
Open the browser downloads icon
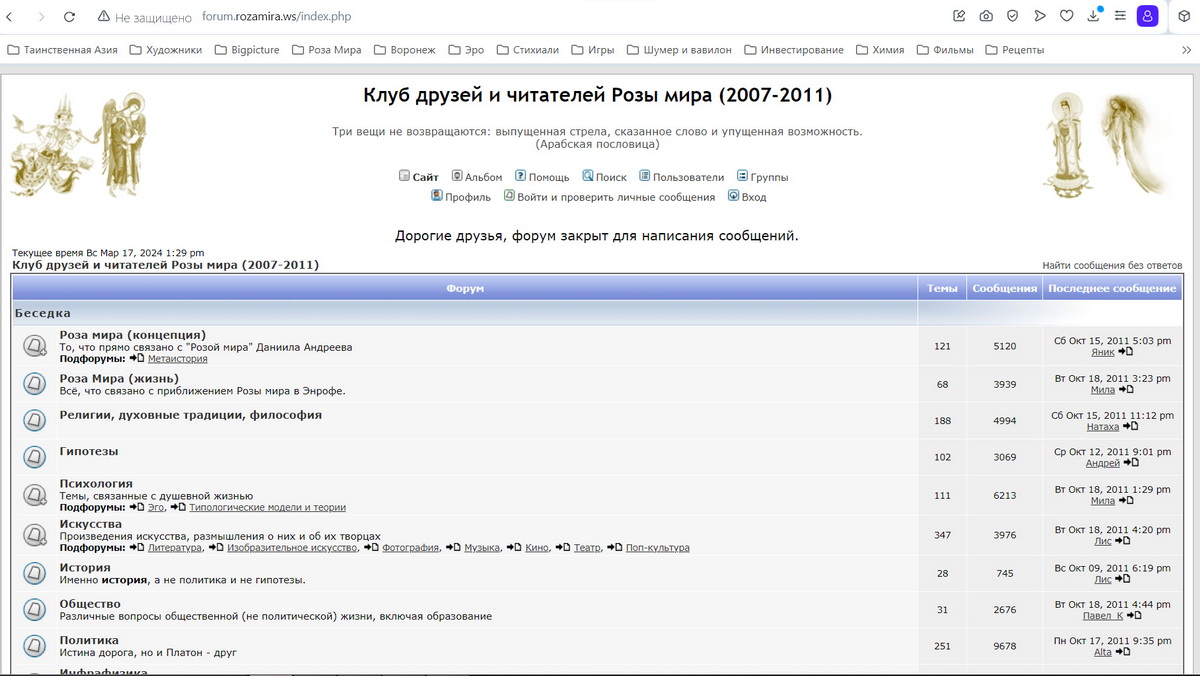pyautogui.click(x=1094, y=16)
